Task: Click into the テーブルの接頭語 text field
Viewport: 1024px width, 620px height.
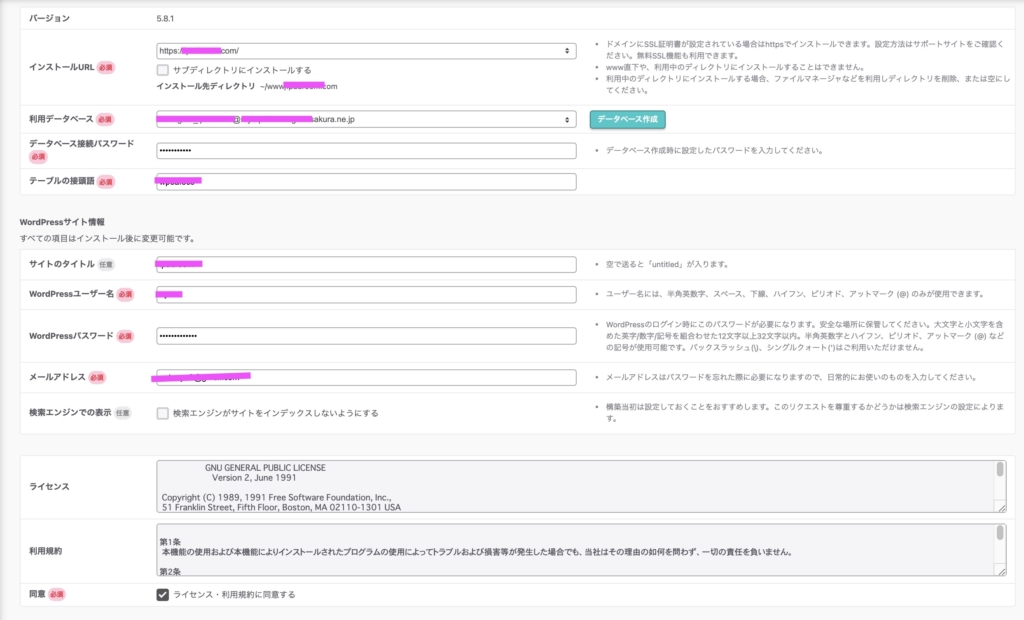Action: (366, 182)
